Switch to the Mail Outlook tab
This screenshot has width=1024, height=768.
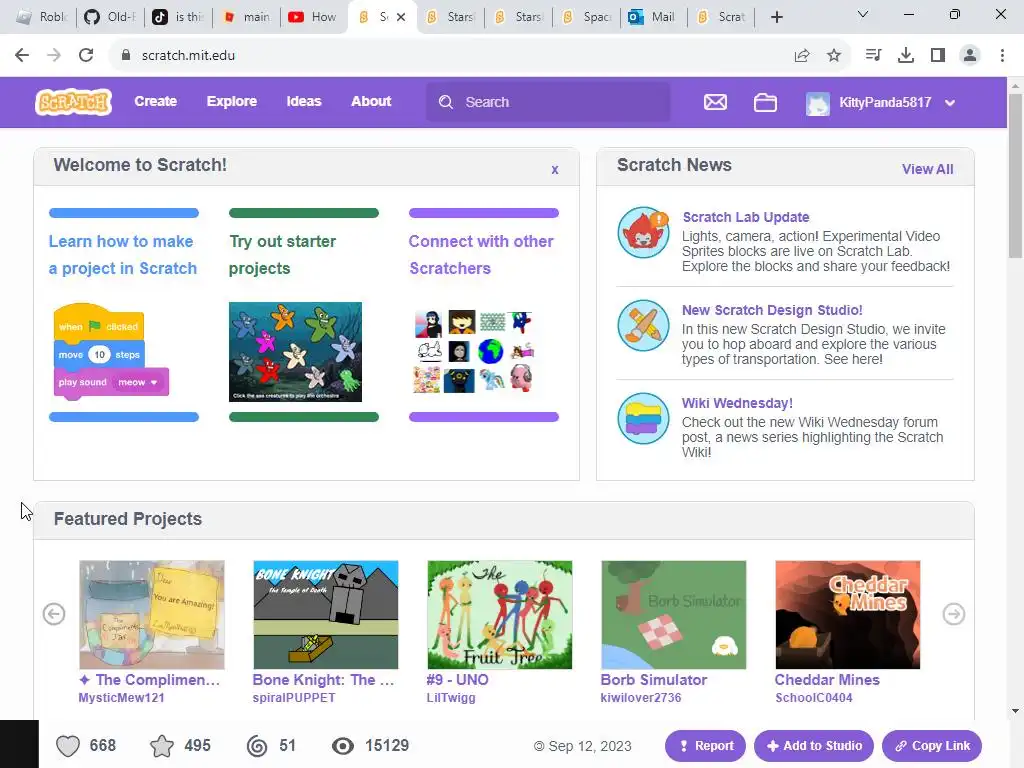click(653, 17)
